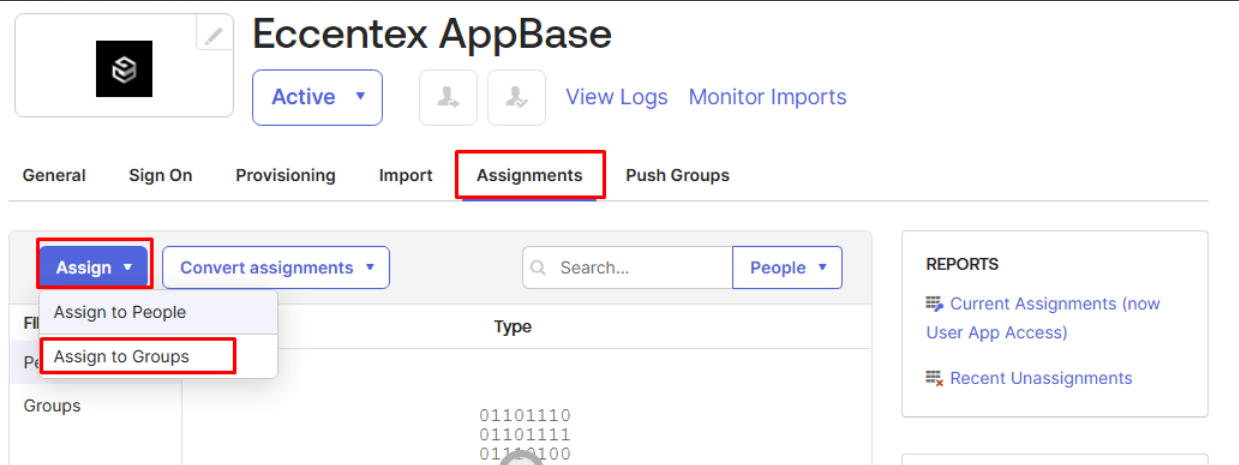Screen dimensions: 1239x465
Task: Open the Recent Unassignments report link
Action: coord(1041,378)
